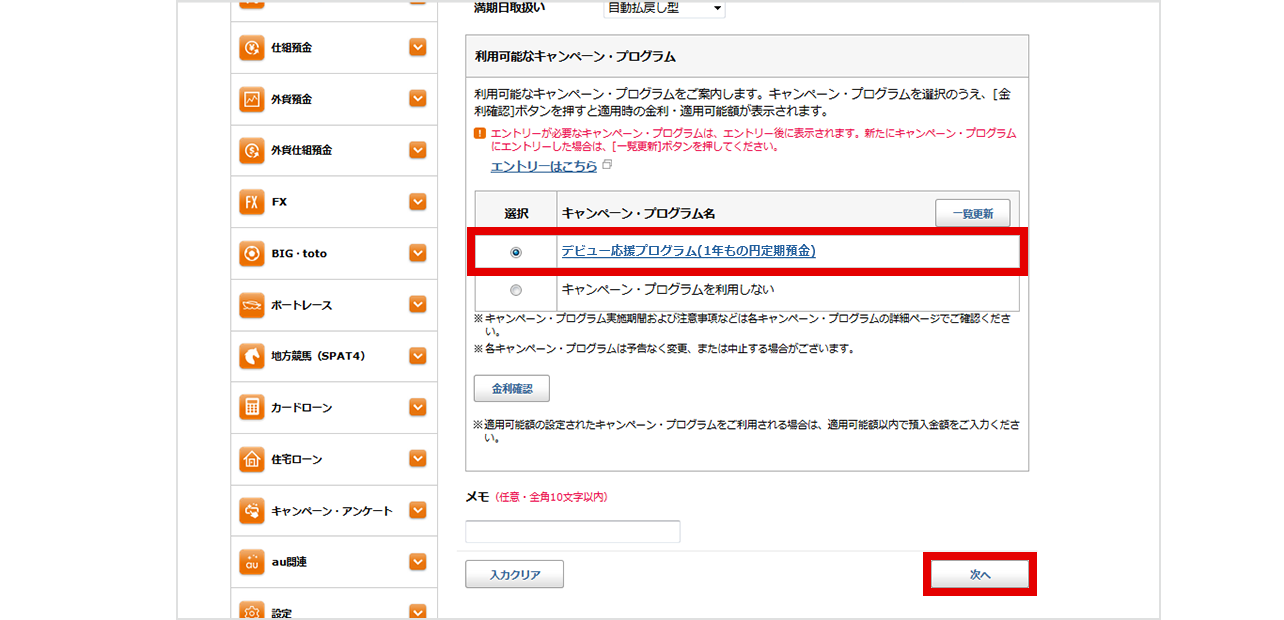The image size is (1284, 620).
Task: Select the デビュー応援プログラム radio button
Action: click(516, 252)
